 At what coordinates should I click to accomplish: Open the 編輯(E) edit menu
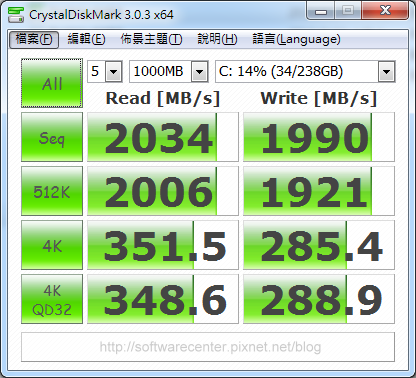tap(86, 40)
